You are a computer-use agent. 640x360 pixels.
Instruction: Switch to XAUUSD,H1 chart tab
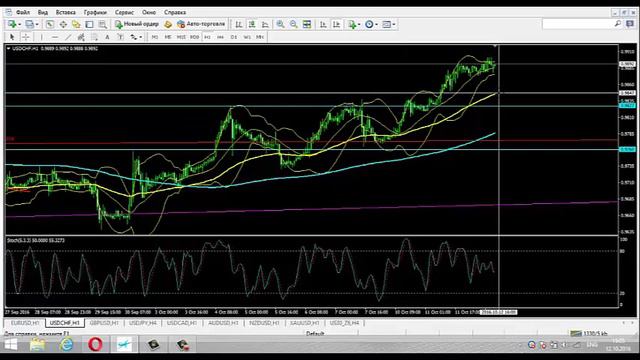304,323
